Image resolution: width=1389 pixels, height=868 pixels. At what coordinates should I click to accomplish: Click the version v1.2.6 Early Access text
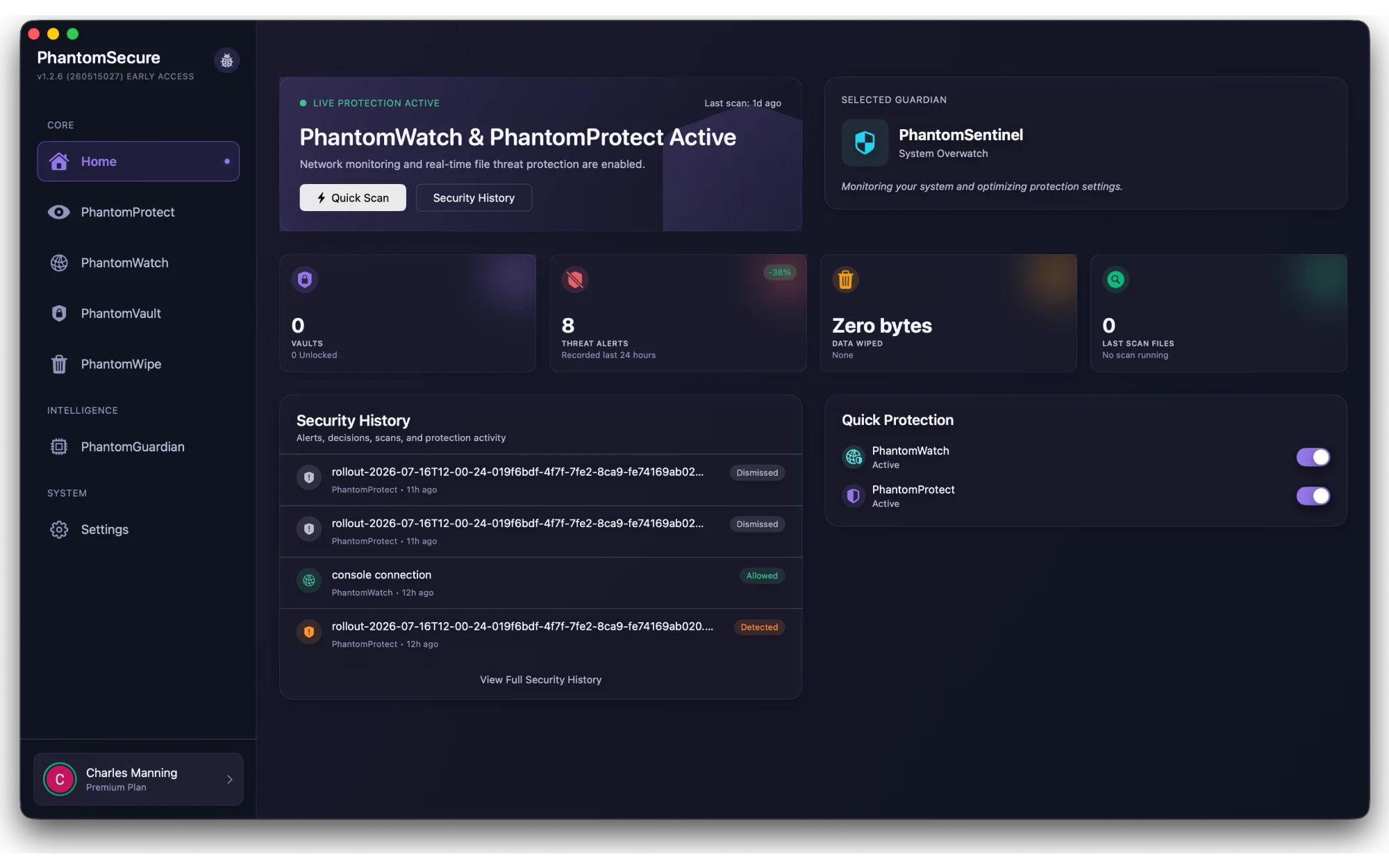115,76
